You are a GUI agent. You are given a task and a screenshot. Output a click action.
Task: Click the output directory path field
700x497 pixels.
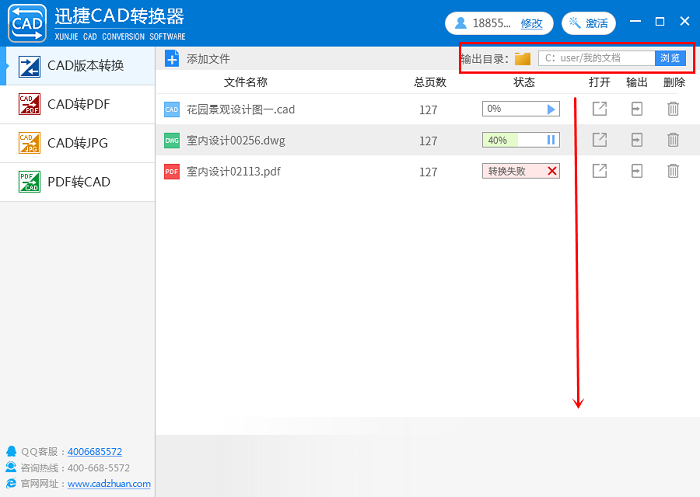596,58
